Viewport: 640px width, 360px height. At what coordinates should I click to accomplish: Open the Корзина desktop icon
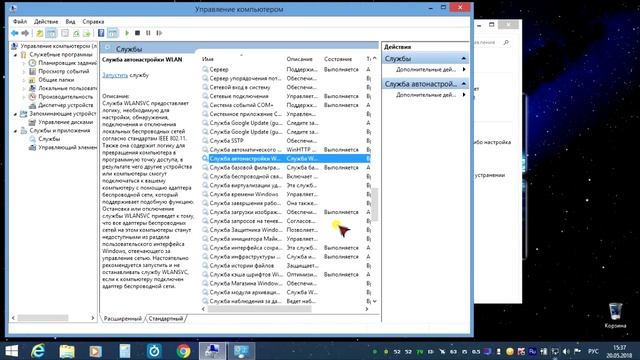tap(616, 315)
